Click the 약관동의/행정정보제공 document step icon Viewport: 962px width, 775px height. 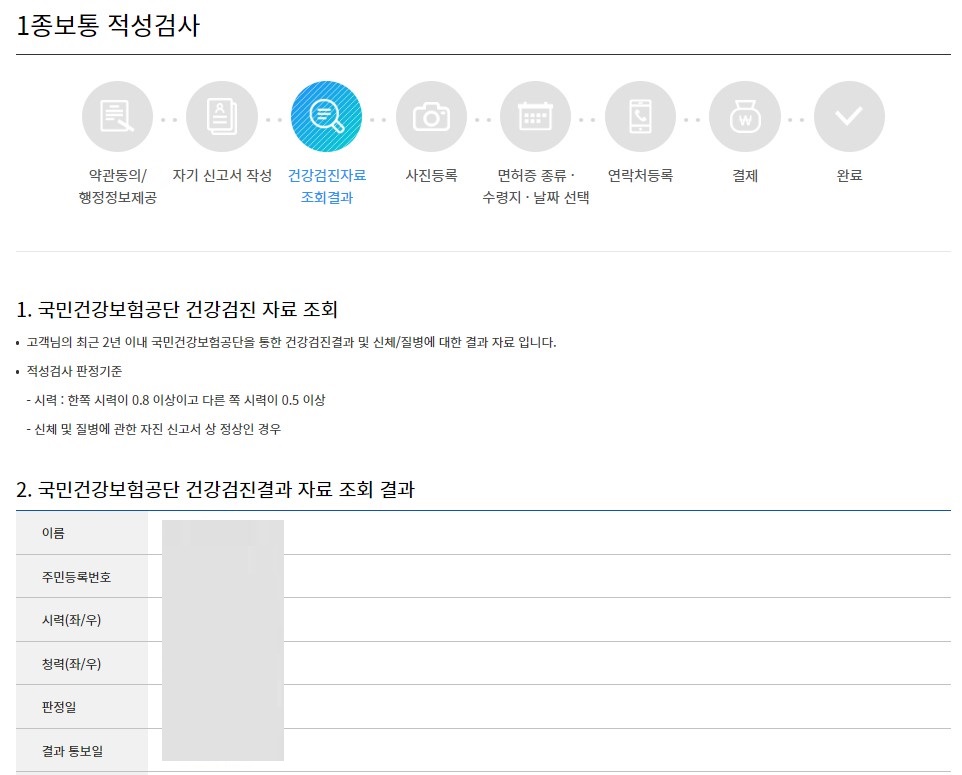(x=117, y=115)
